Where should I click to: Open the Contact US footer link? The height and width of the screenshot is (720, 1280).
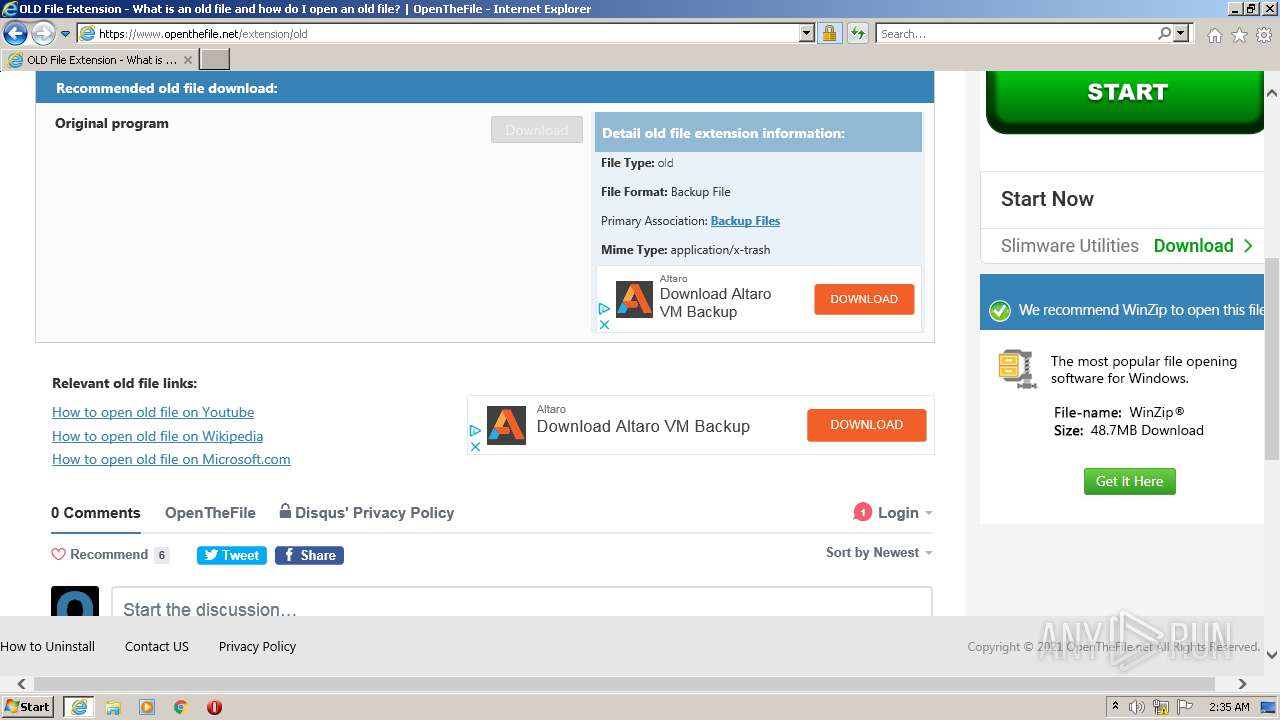(x=157, y=646)
